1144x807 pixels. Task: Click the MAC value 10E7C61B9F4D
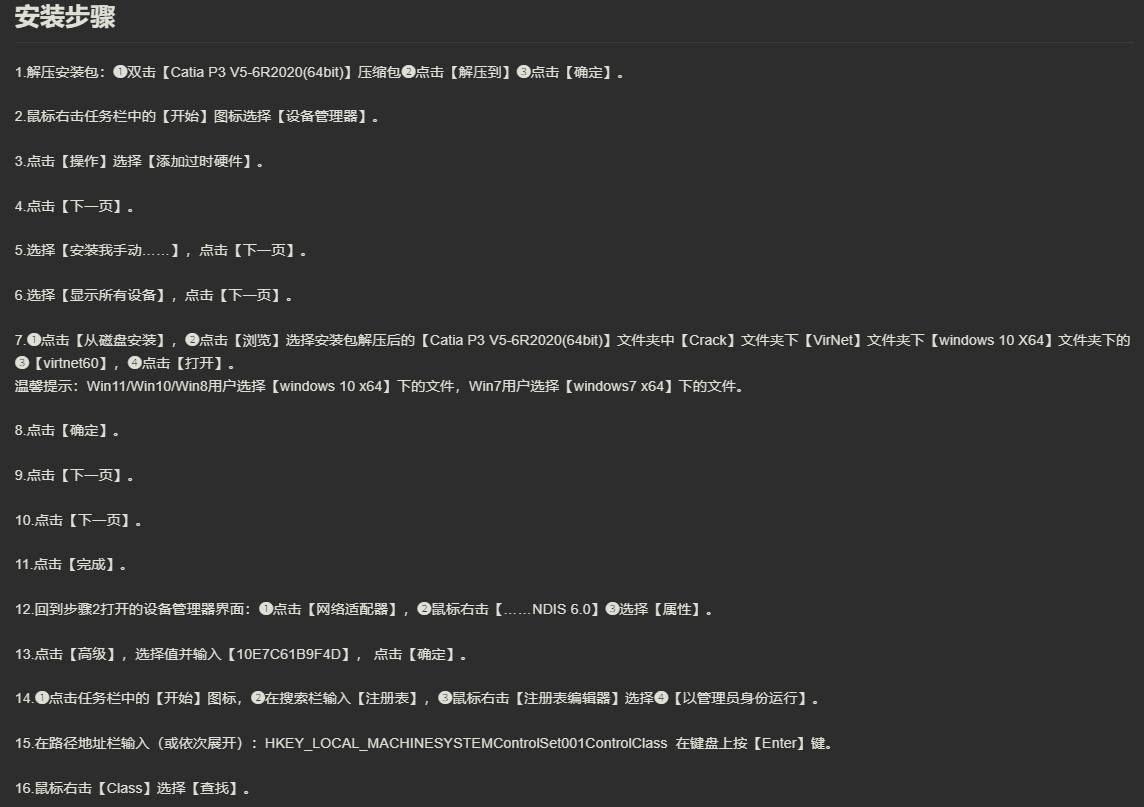coord(288,655)
